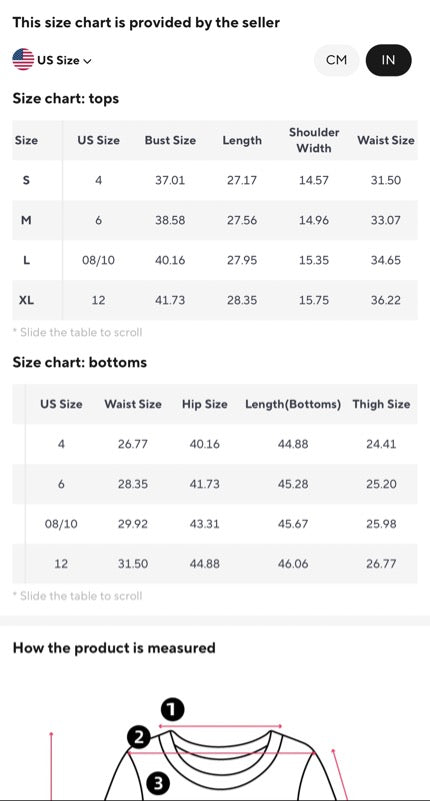Image resolution: width=430 pixels, height=801 pixels.
Task: Click size XL row in tops chart
Action: point(215,300)
